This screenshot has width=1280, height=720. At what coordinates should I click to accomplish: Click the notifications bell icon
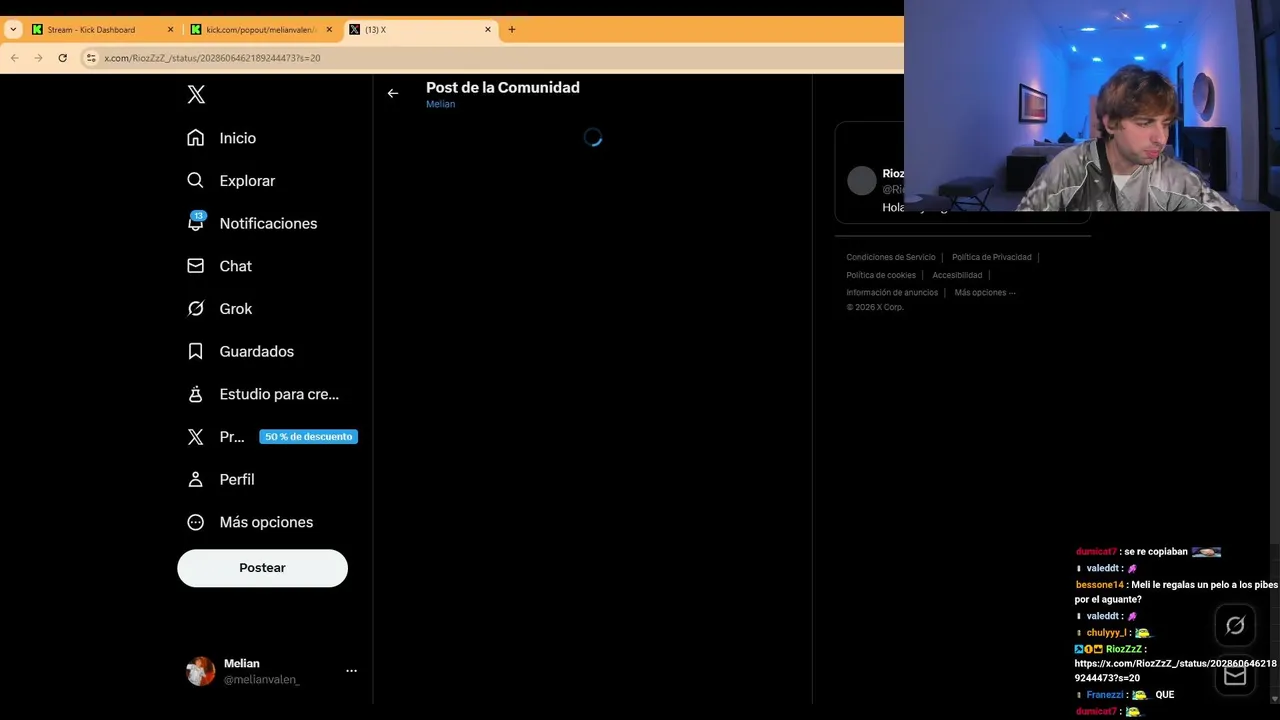pyautogui.click(x=196, y=224)
